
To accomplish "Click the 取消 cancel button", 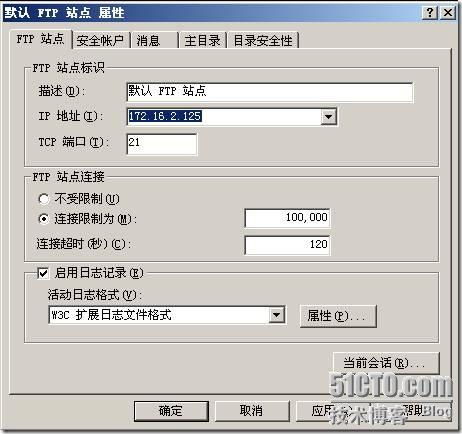I will point(252,411).
